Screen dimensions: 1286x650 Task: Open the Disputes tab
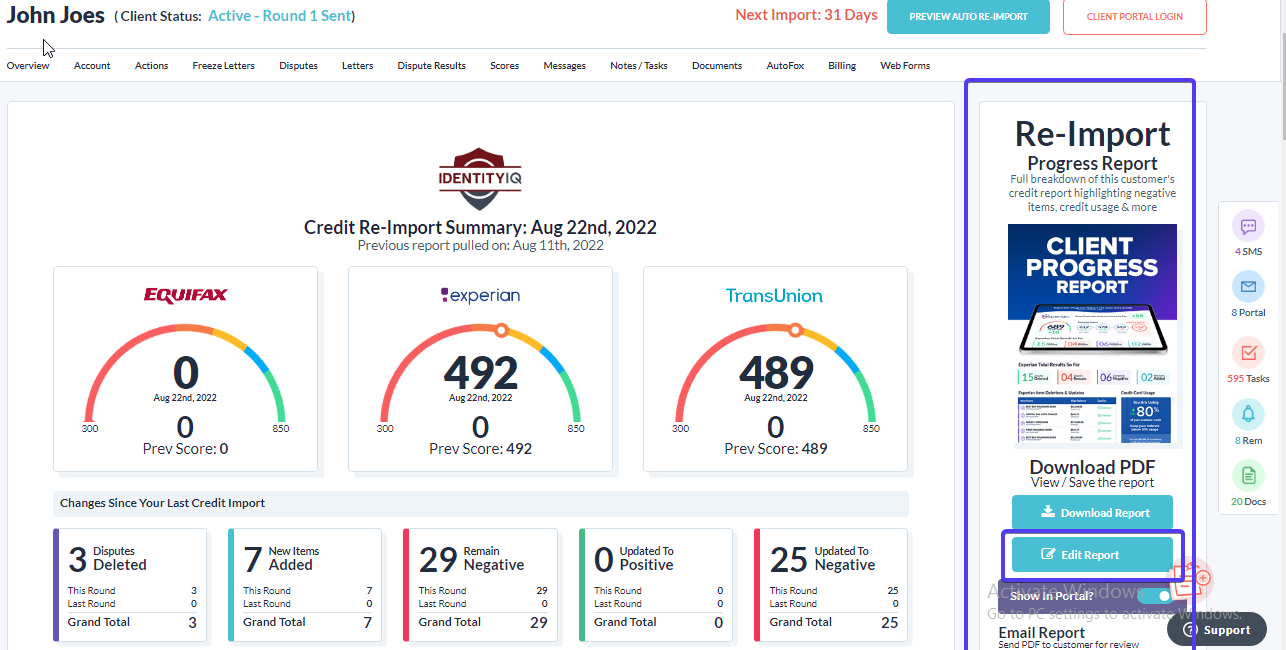pos(298,66)
